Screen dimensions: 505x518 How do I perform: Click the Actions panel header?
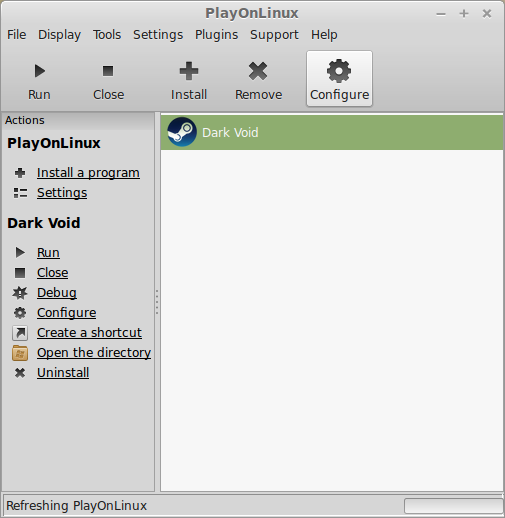tap(78, 120)
